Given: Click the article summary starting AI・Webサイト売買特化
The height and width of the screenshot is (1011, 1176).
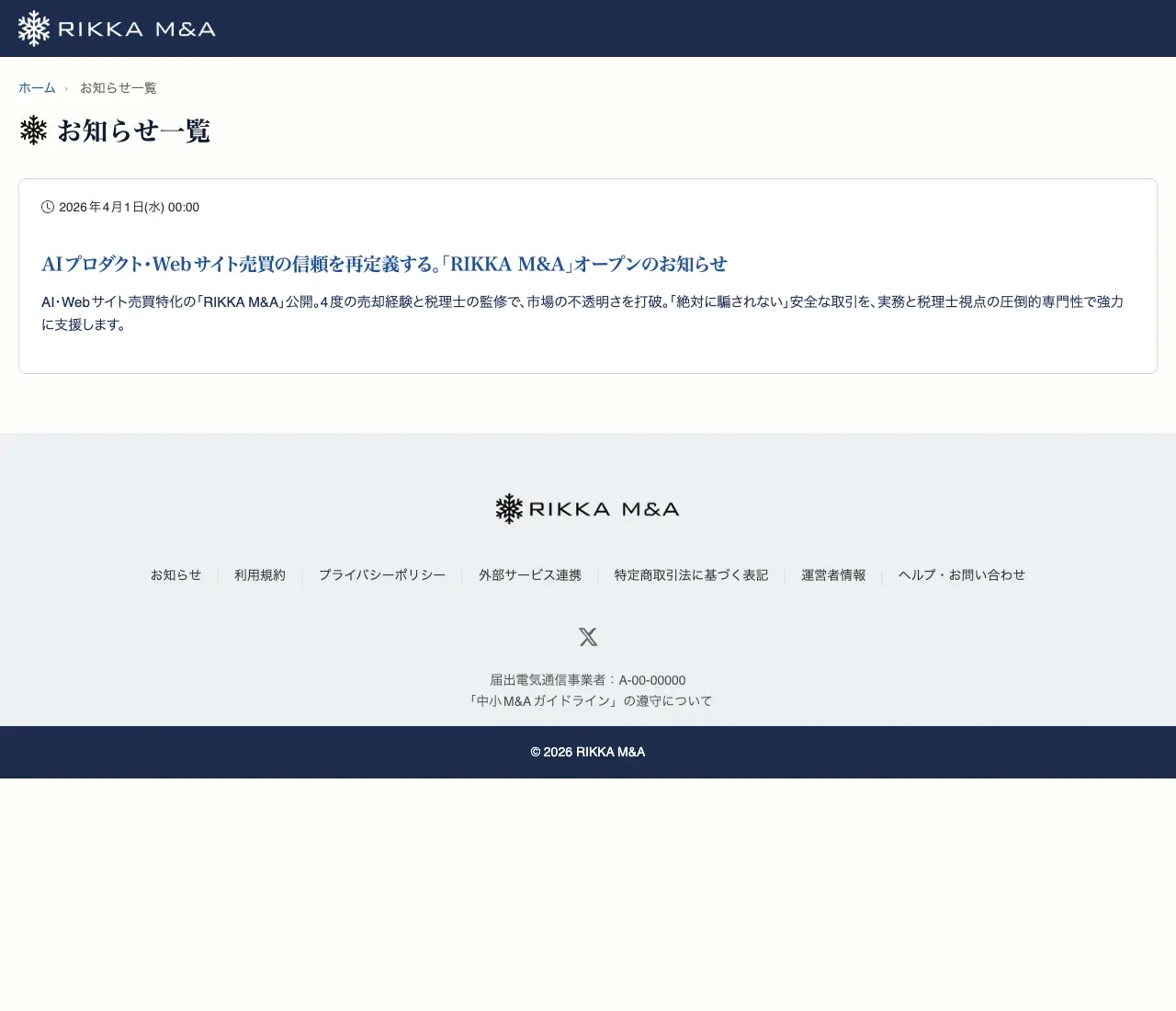Looking at the screenshot, I should (x=582, y=312).
